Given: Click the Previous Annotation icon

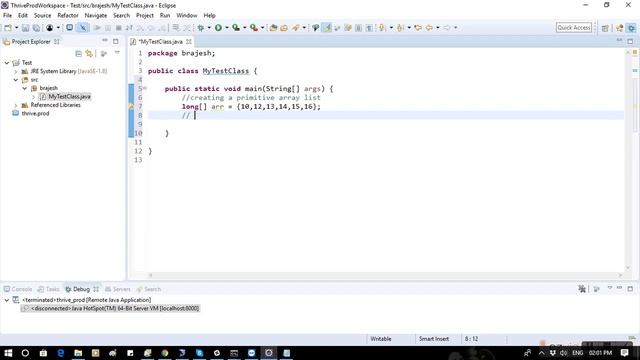Looking at the screenshot, I should [x=400, y=28].
